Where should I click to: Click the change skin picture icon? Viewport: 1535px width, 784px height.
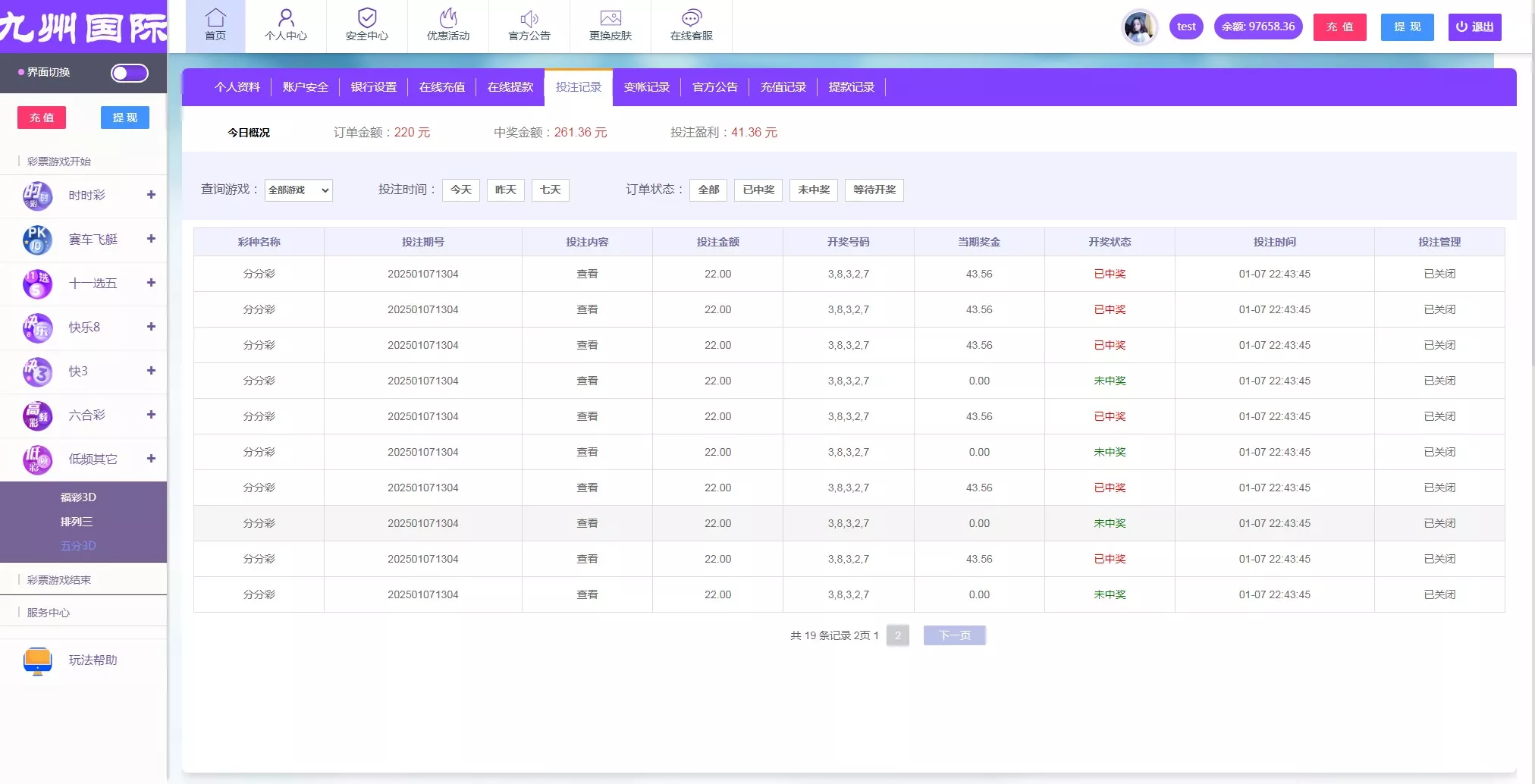(611, 17)
